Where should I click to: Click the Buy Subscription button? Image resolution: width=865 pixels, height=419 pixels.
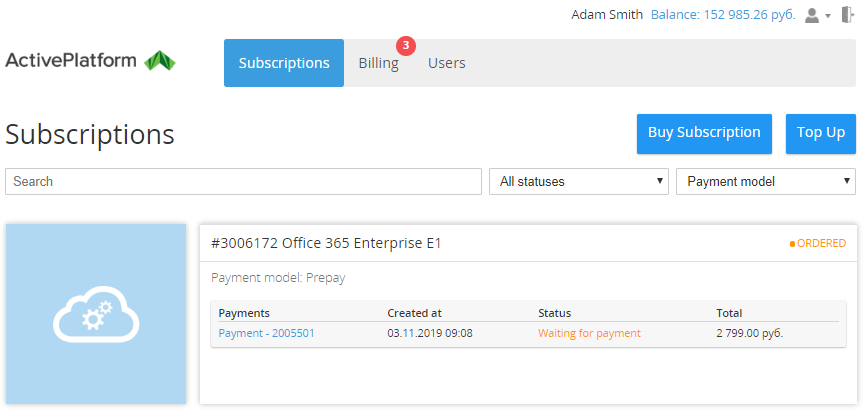tap(704, 134)
